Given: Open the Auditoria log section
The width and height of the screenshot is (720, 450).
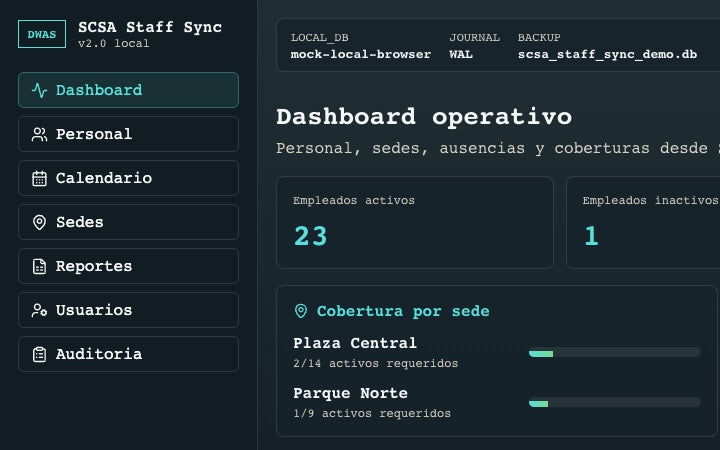Looking at the screenshot, I should click(x=129, y=354).
